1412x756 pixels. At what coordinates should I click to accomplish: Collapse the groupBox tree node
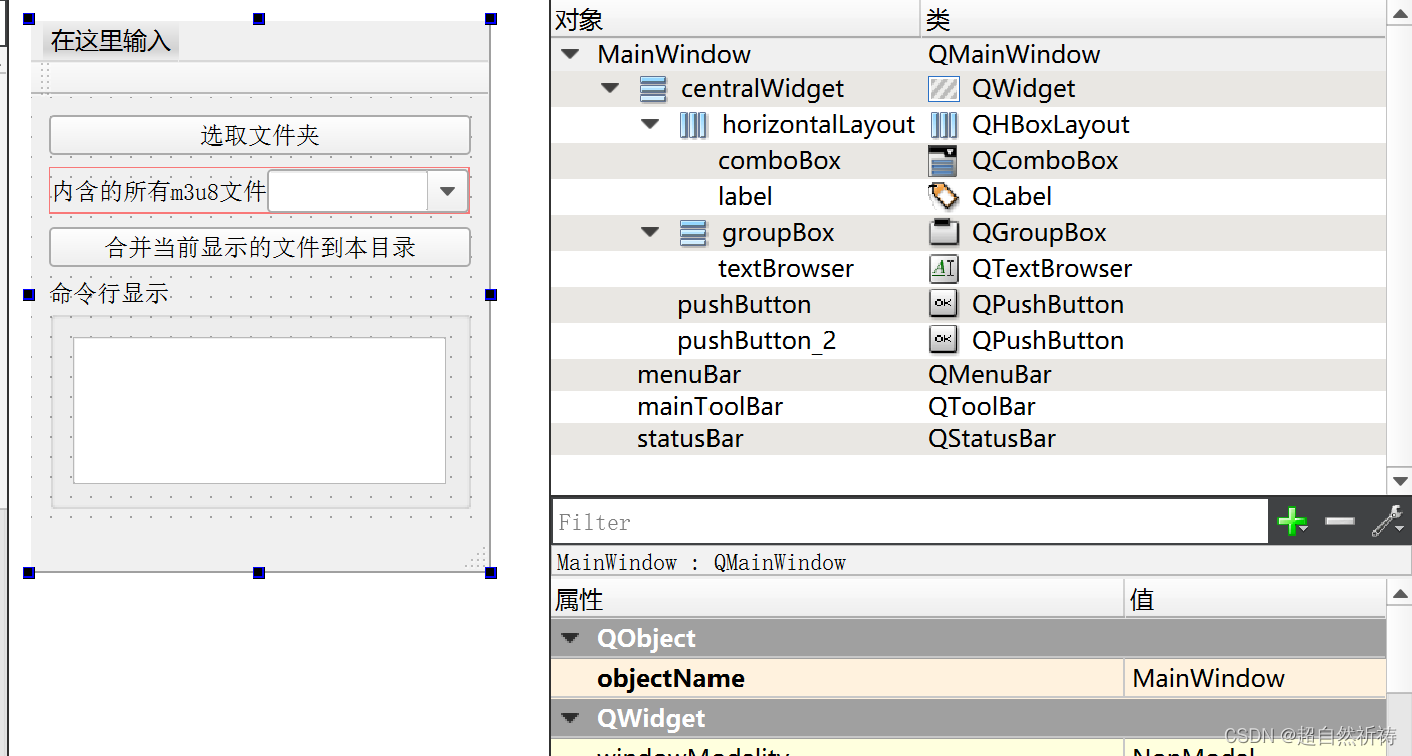click(x=651, y=232)
